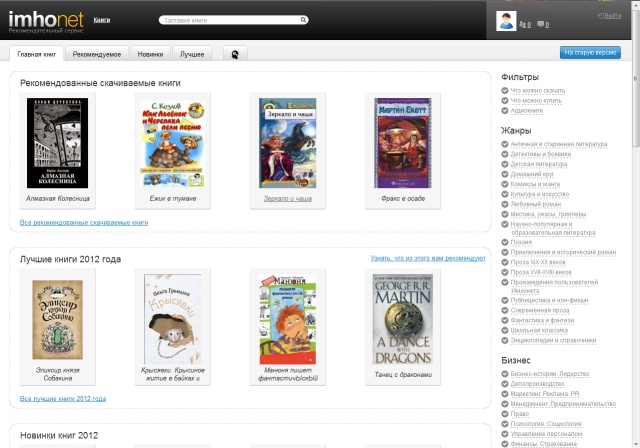The width and height of the screenshot is (640, 448).
Task: Click Все рекомендованные скачиваемые книги link
Action: 84,222
